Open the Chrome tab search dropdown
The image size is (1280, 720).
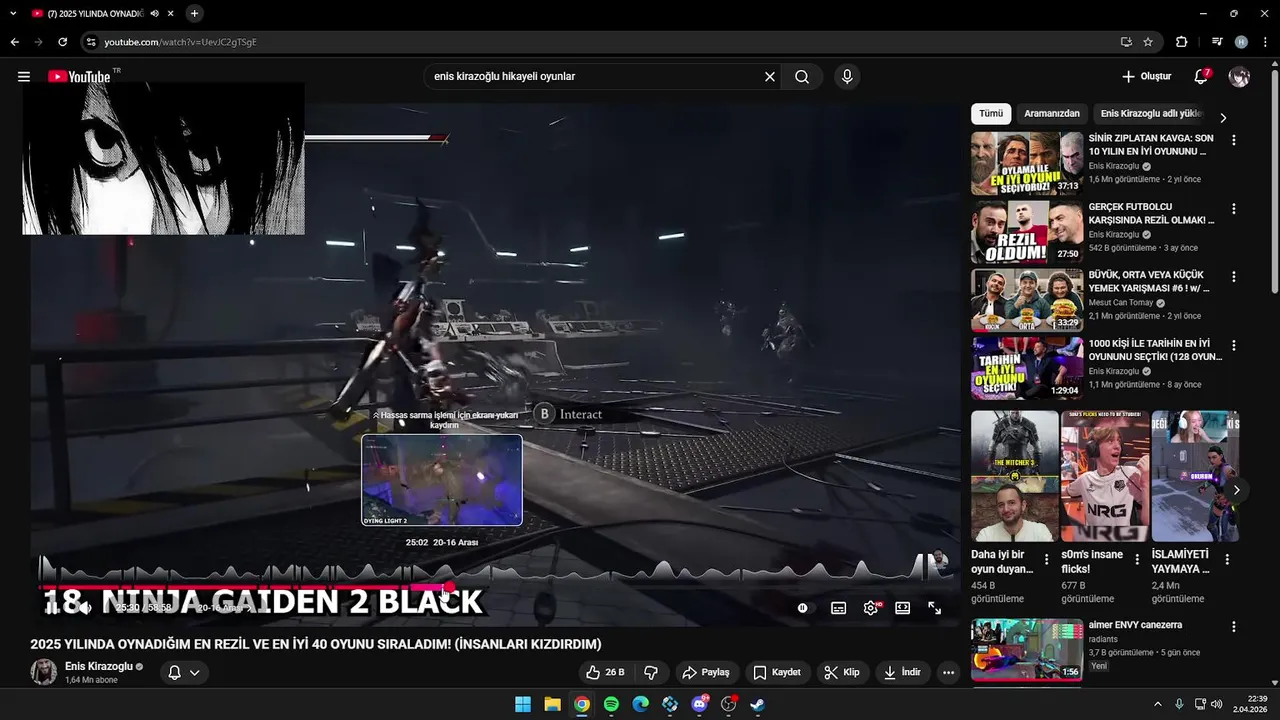[13, 13]
